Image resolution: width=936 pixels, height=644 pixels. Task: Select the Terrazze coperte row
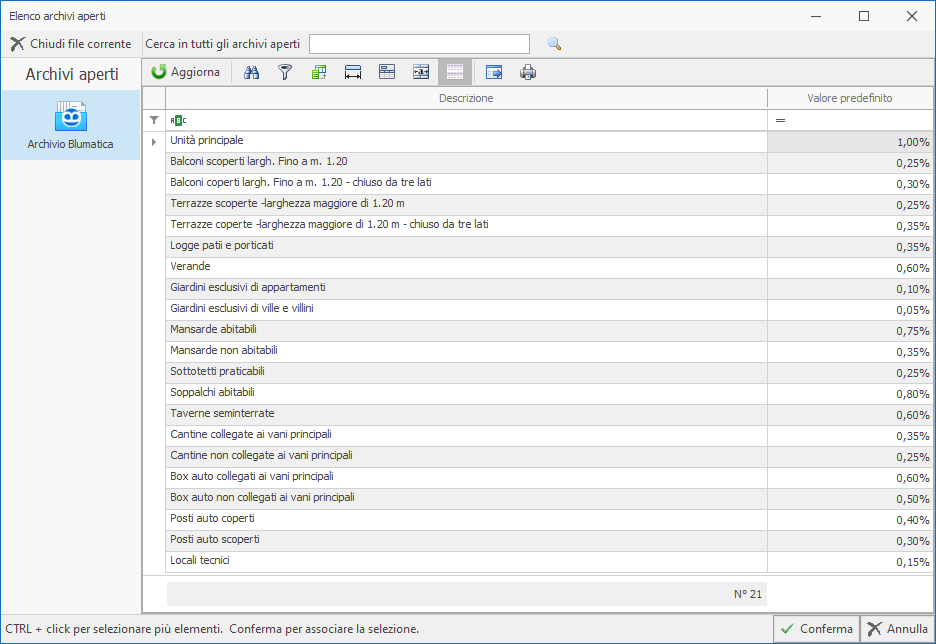click(x=466, y=226)
